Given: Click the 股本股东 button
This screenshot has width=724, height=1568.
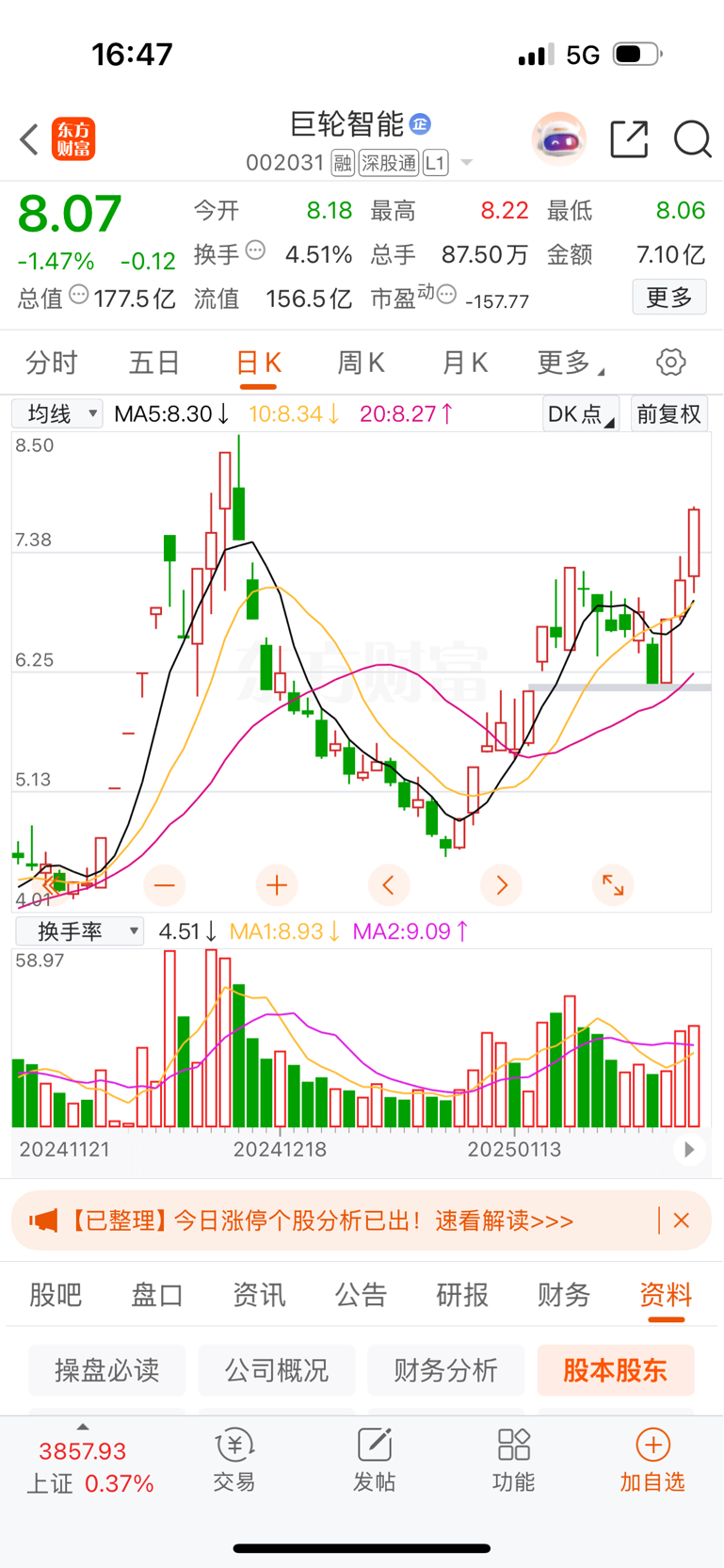Looking at the screenshot, I should pyautogui.click(x=616, y=1370).
